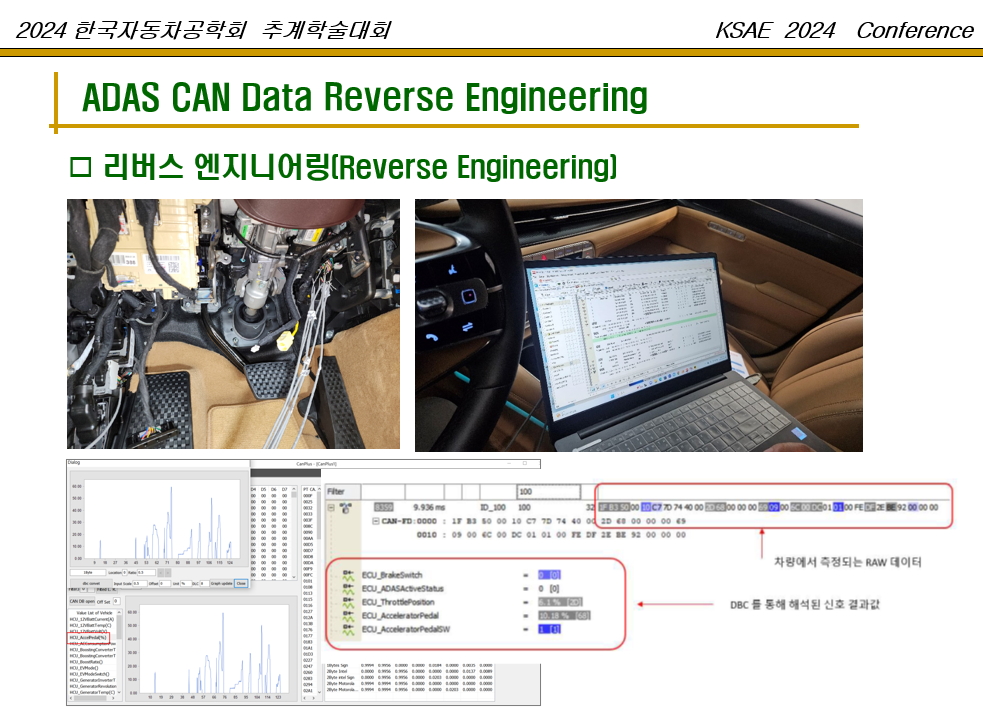The image size is (983, 714).
Task: Click the laptop photo thumbnail
Action: tap(638, 325)
